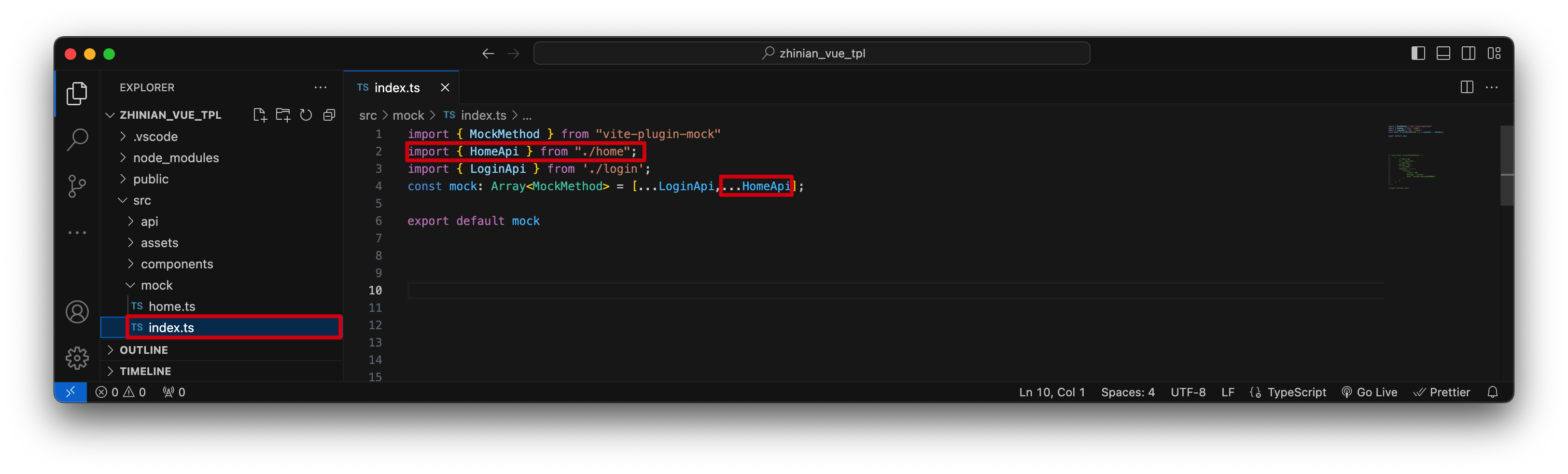Screen dimensions: 1568x474
Task: Click the zhinian_vue_tpl command center search box
Action: tap(812, 54)
